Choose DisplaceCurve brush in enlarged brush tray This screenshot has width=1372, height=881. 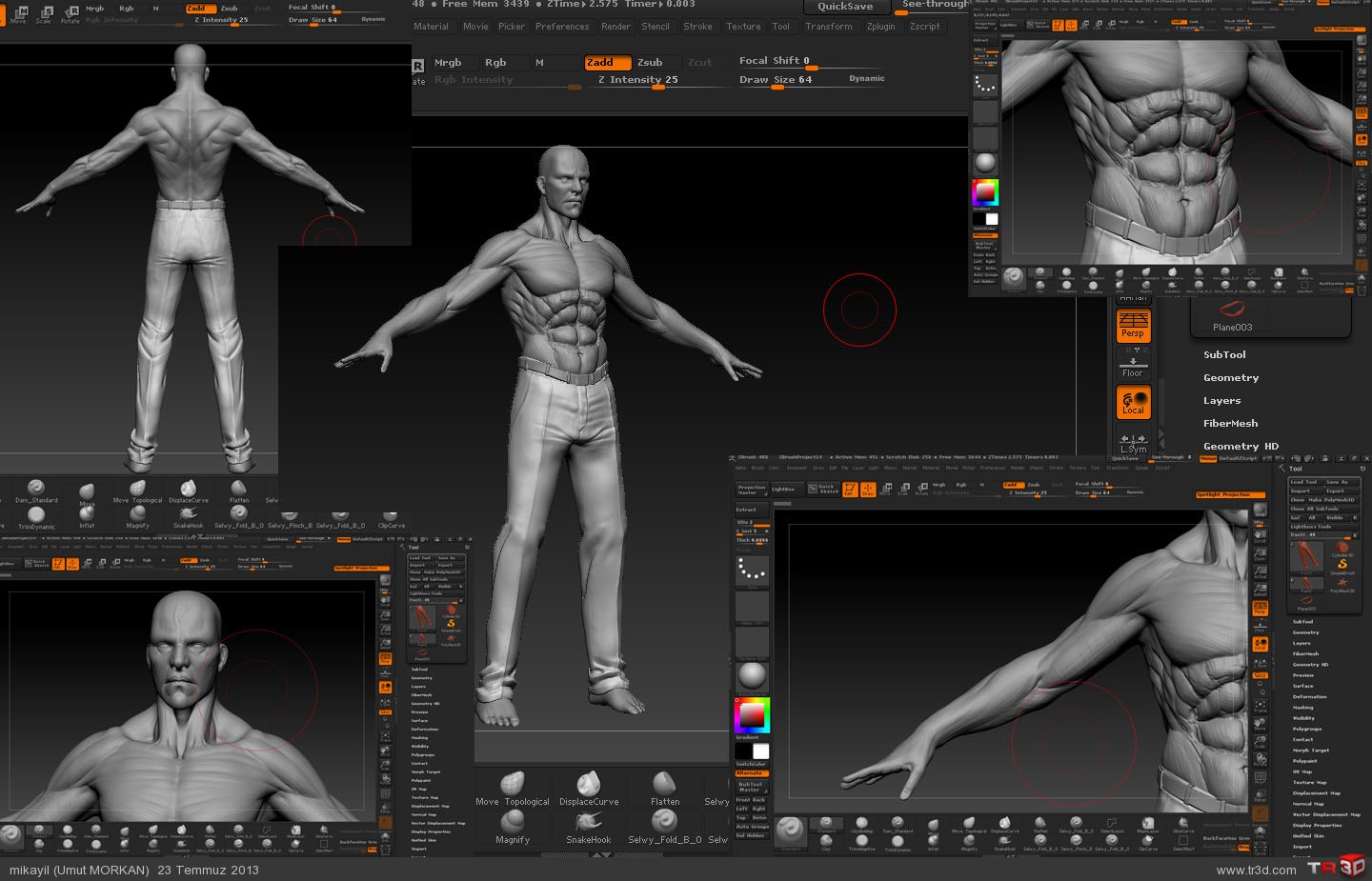(x=589, y=789)
